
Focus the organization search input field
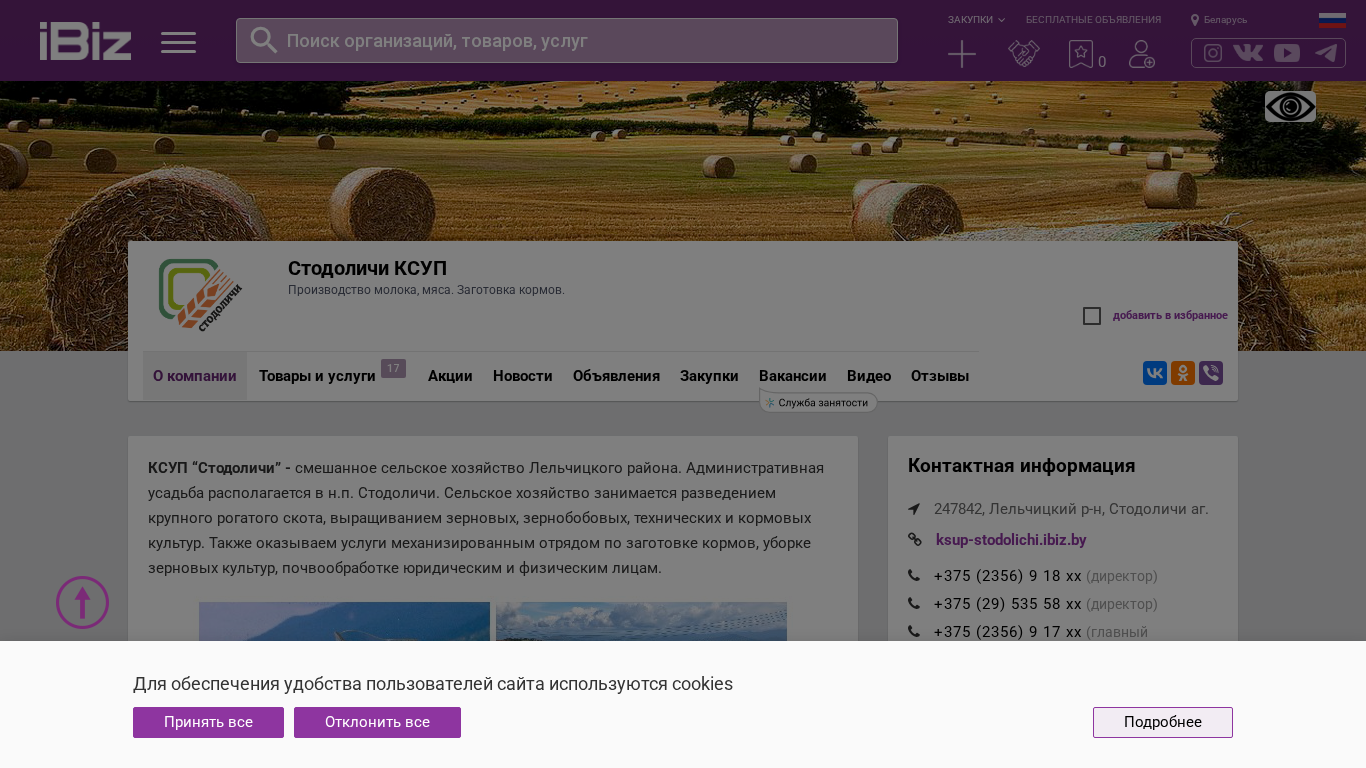pyautogui.click(x=580, y=41)
